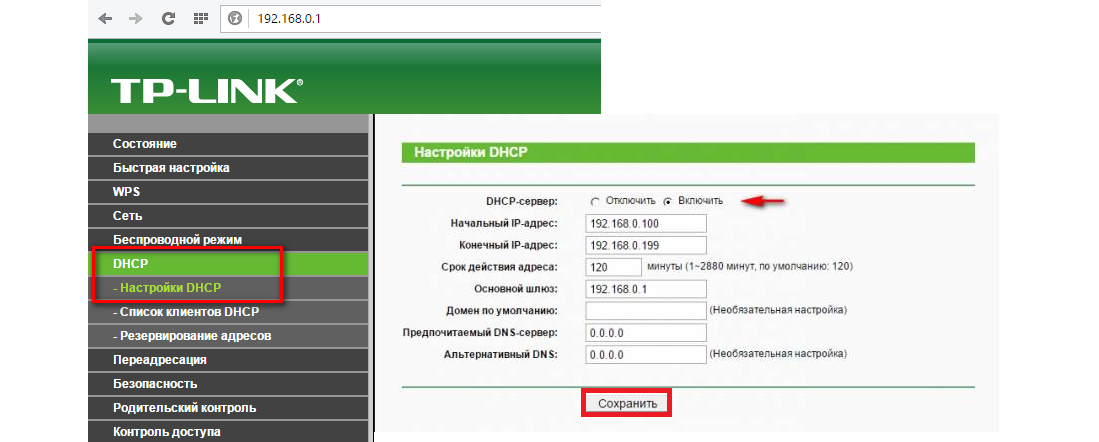Open the Быстрая настройка menu item
The width and height of the screenshot is (1099, 442).
pos(171,168)
